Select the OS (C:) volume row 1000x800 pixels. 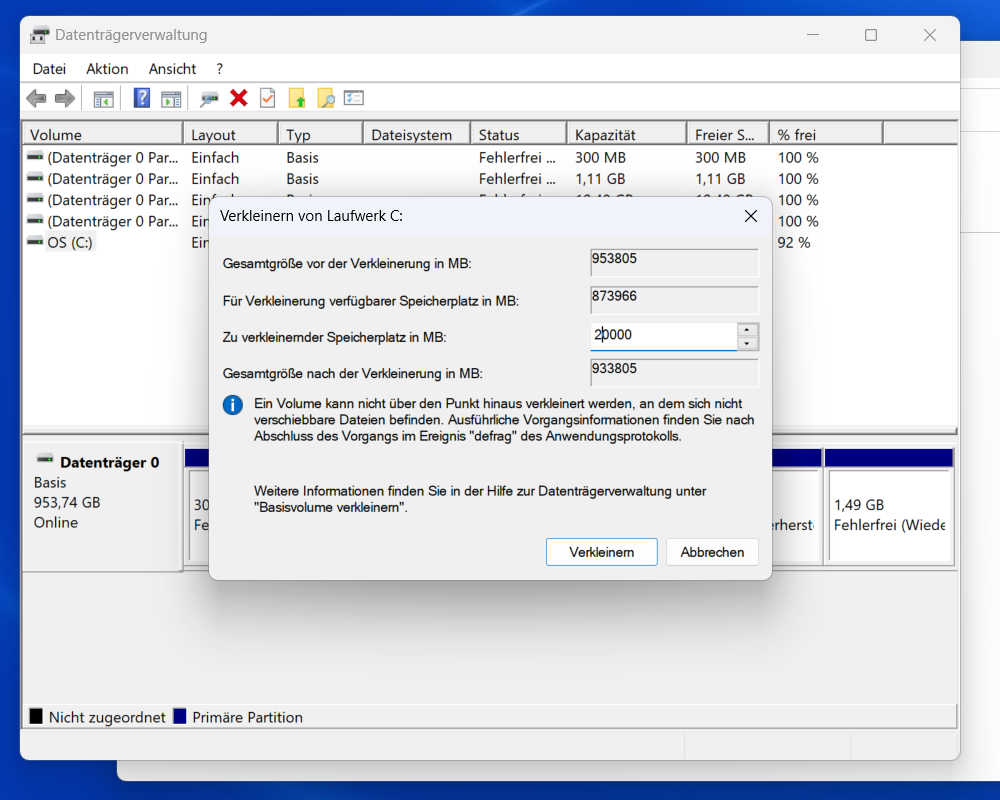(70, 242)
